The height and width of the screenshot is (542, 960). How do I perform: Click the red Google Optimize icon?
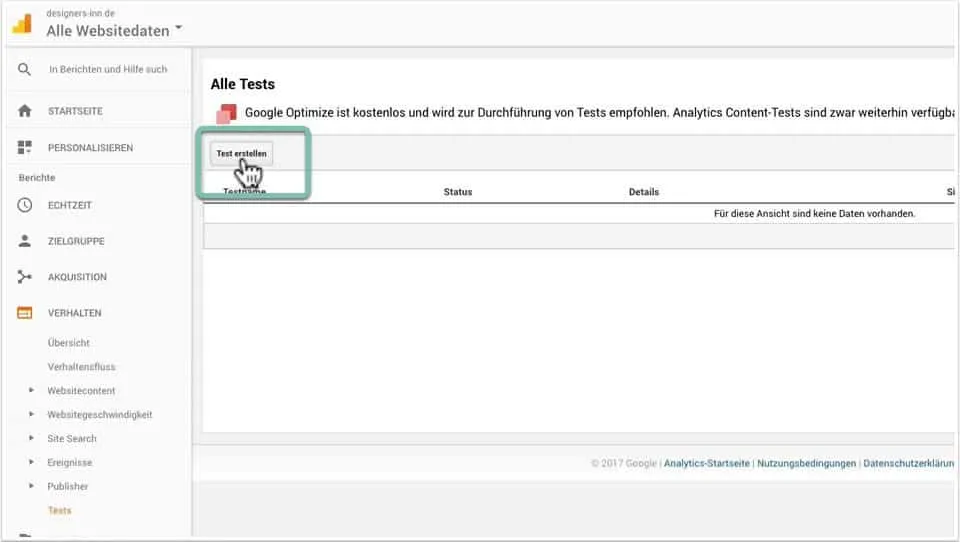click(x=227, y=113)
